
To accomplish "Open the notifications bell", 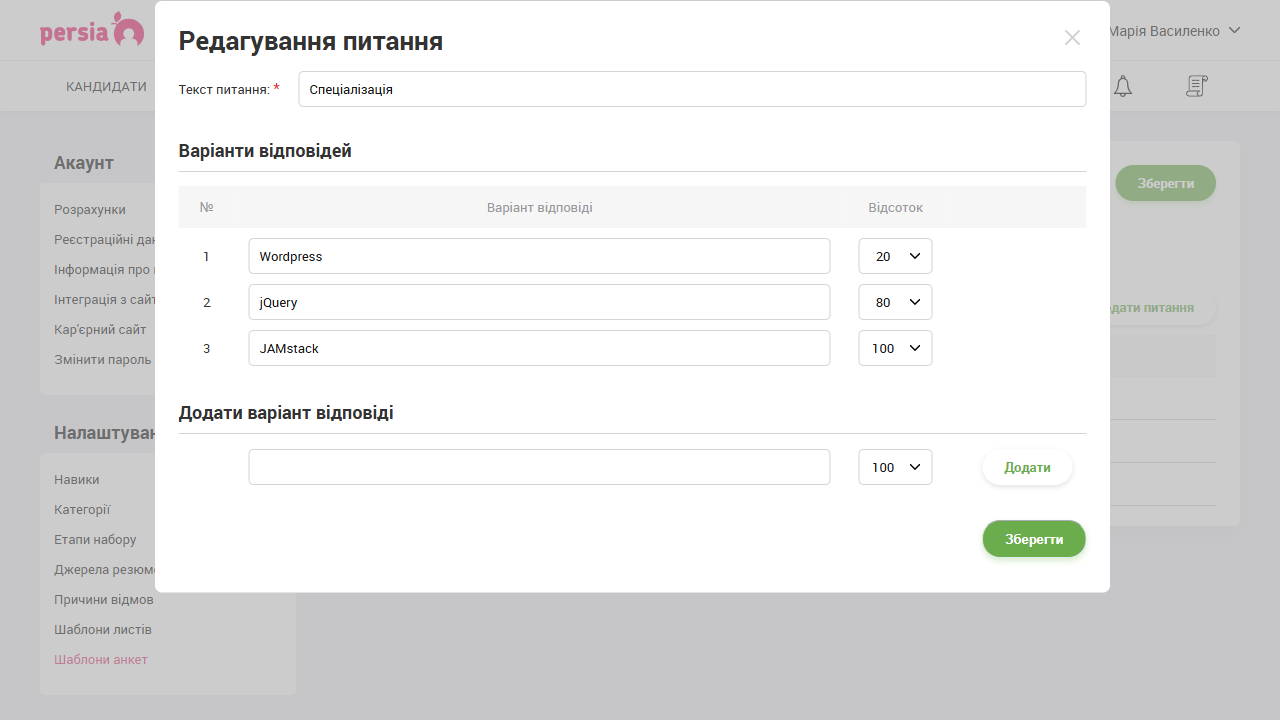I will (1122, 86).
